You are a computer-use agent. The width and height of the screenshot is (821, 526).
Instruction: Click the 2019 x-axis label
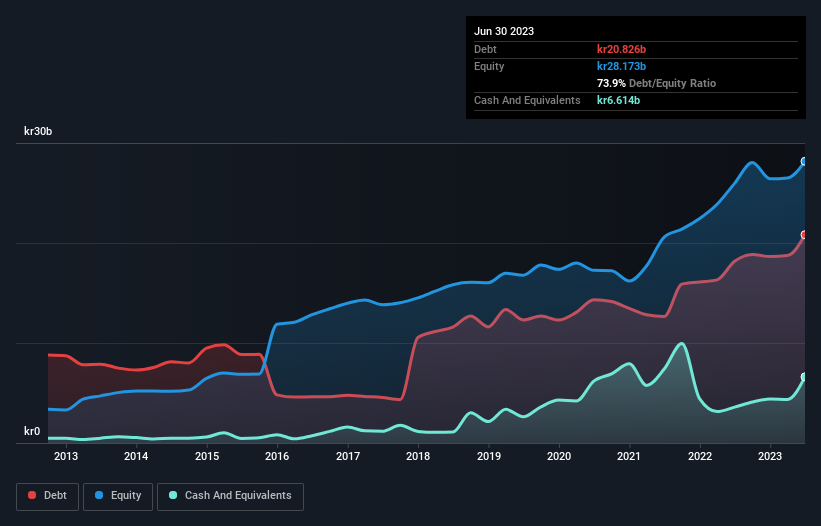tap(489, 456)
